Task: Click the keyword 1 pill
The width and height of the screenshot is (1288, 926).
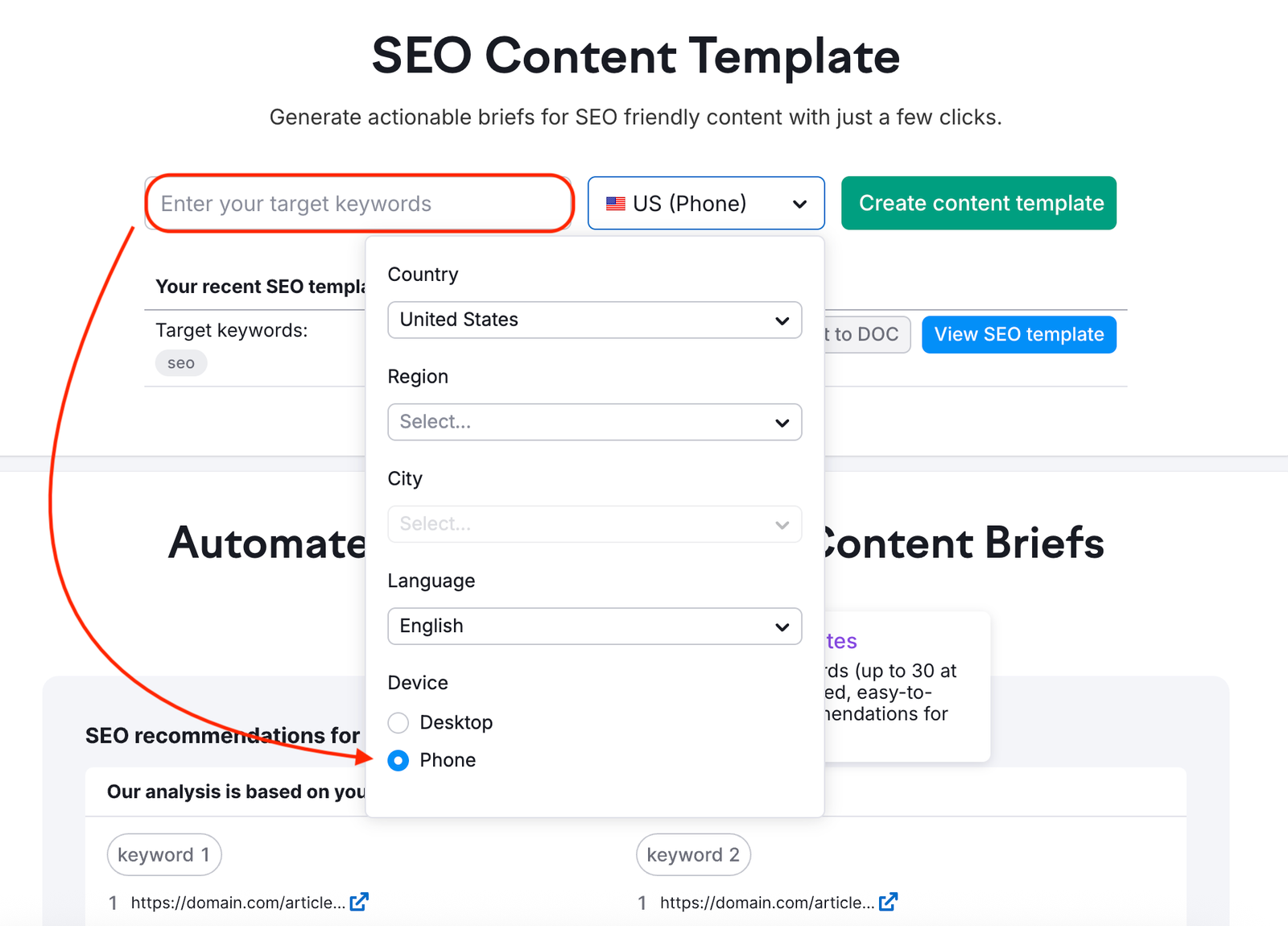Action: point(163,854)
